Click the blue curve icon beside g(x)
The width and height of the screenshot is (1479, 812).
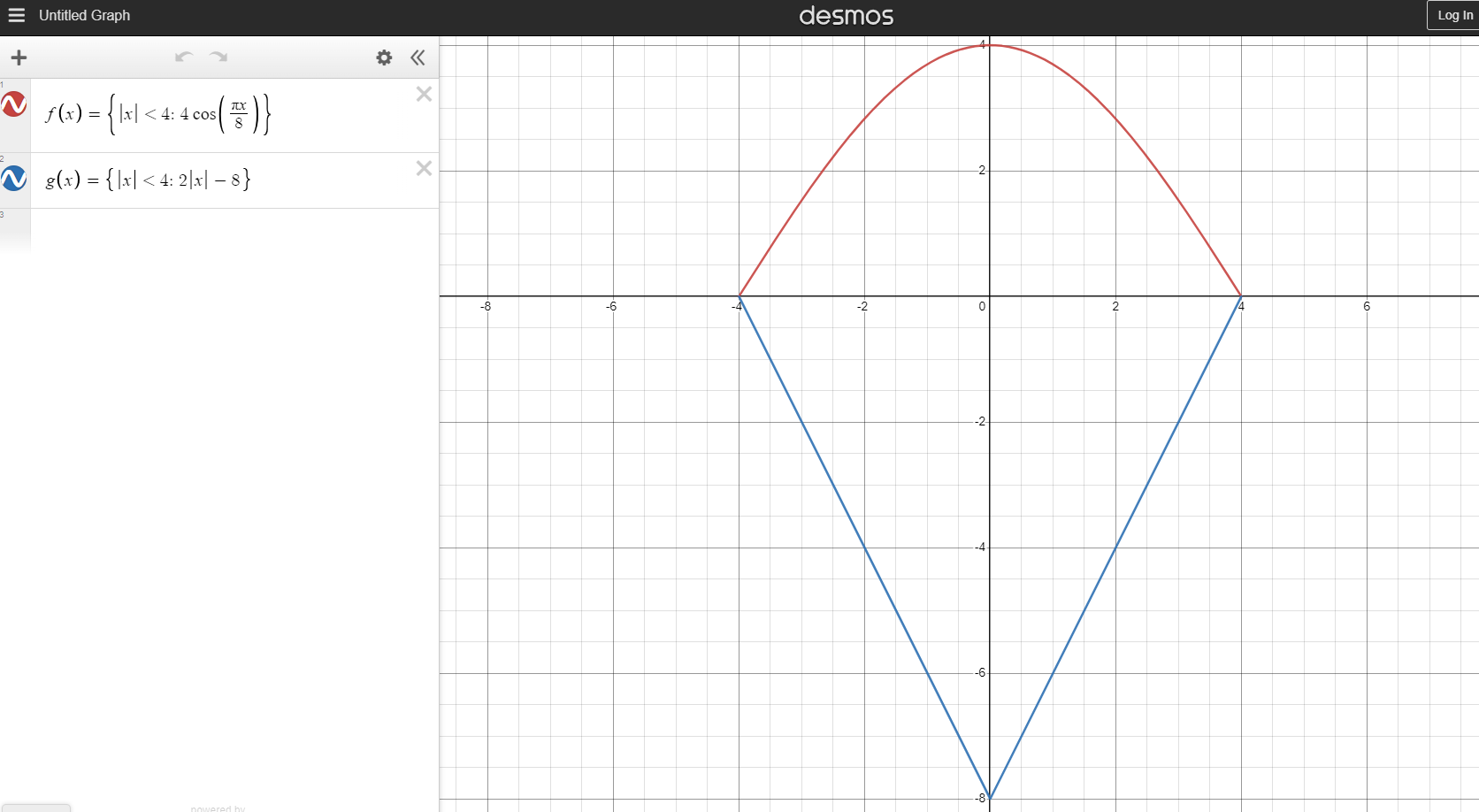tap(14, 179)
